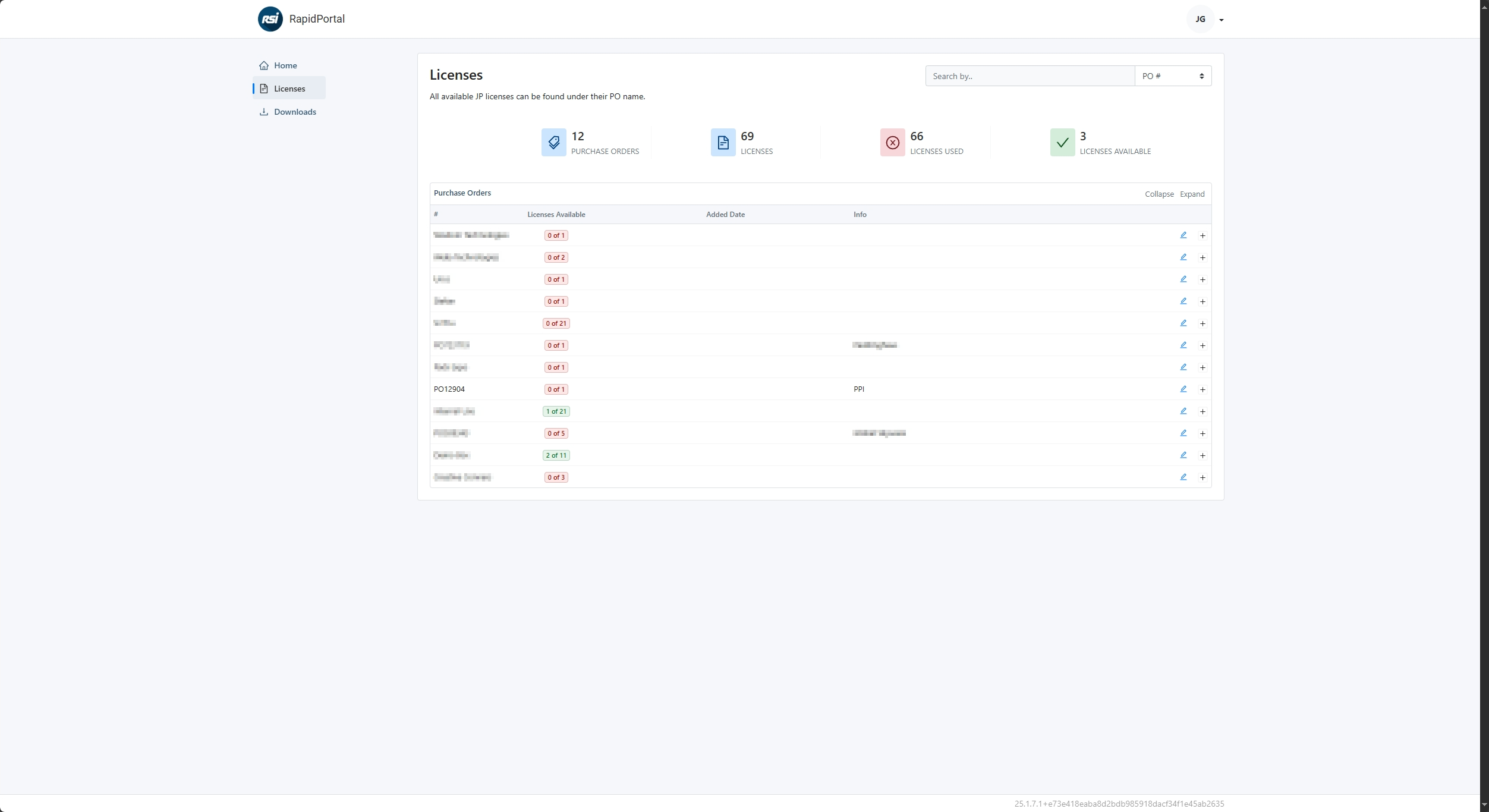
Task: Click edit pencil on the 0 of 3 row
Action: (x=1183, y=477)
